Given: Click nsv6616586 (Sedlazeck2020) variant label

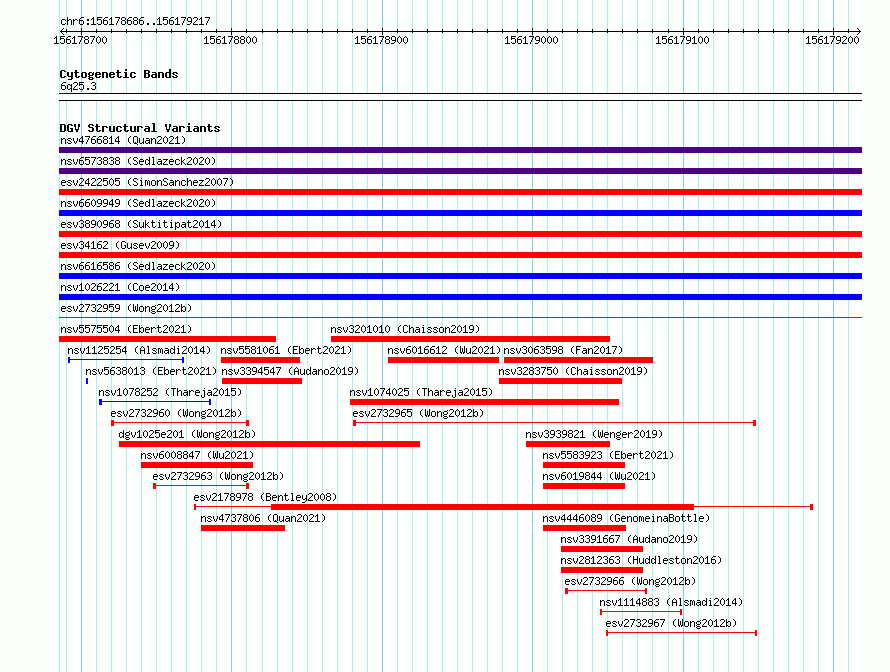Looking at the screenshot, I should [x=138, y=266].
